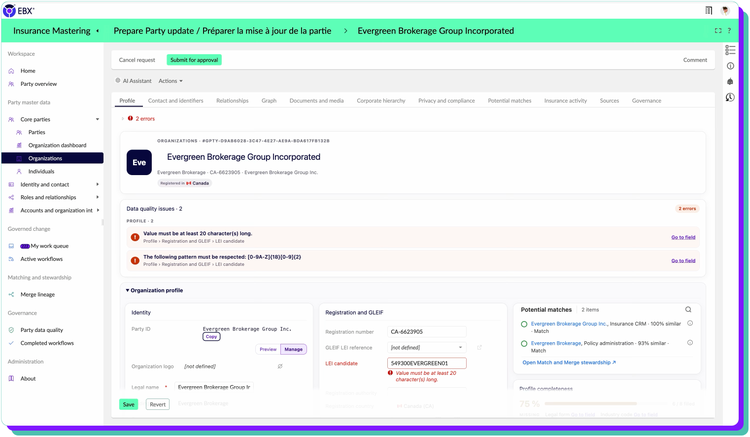Click the Eve organization avatar
The width and height of the screenshot is (750, 437).
139,163
